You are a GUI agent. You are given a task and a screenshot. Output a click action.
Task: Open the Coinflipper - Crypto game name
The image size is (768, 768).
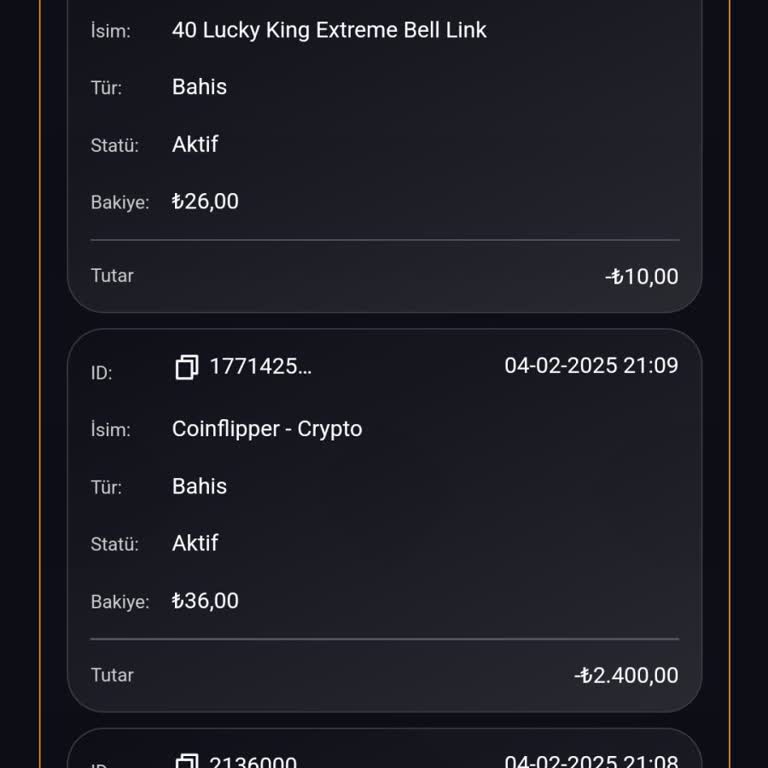click(267, 429)
